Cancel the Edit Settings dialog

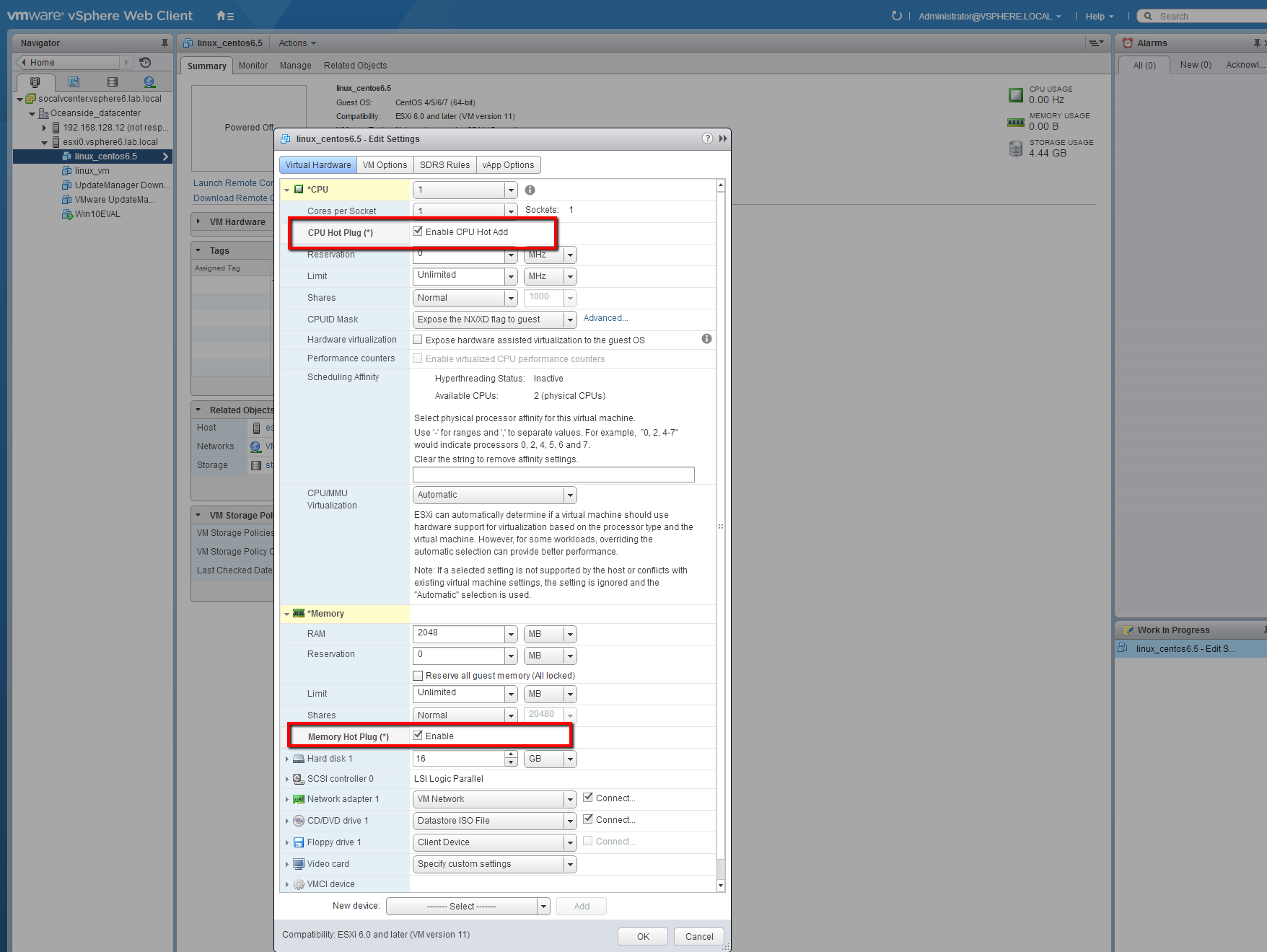(699, 936)
